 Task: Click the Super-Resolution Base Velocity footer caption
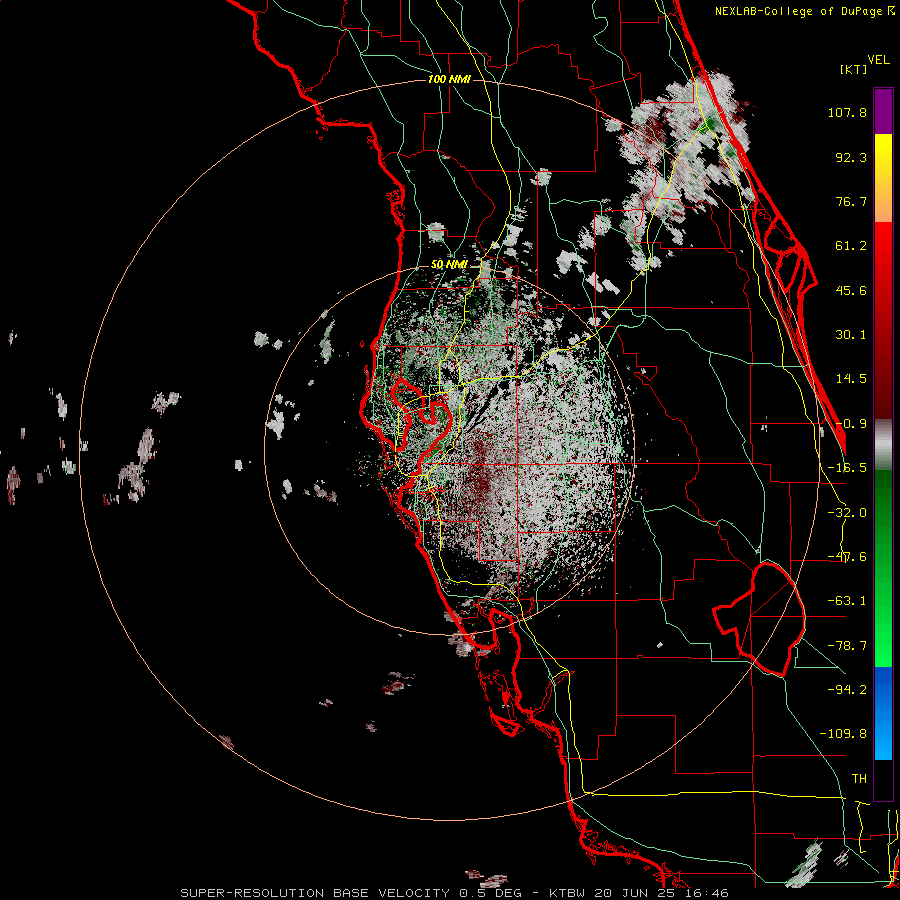[455, 893]
